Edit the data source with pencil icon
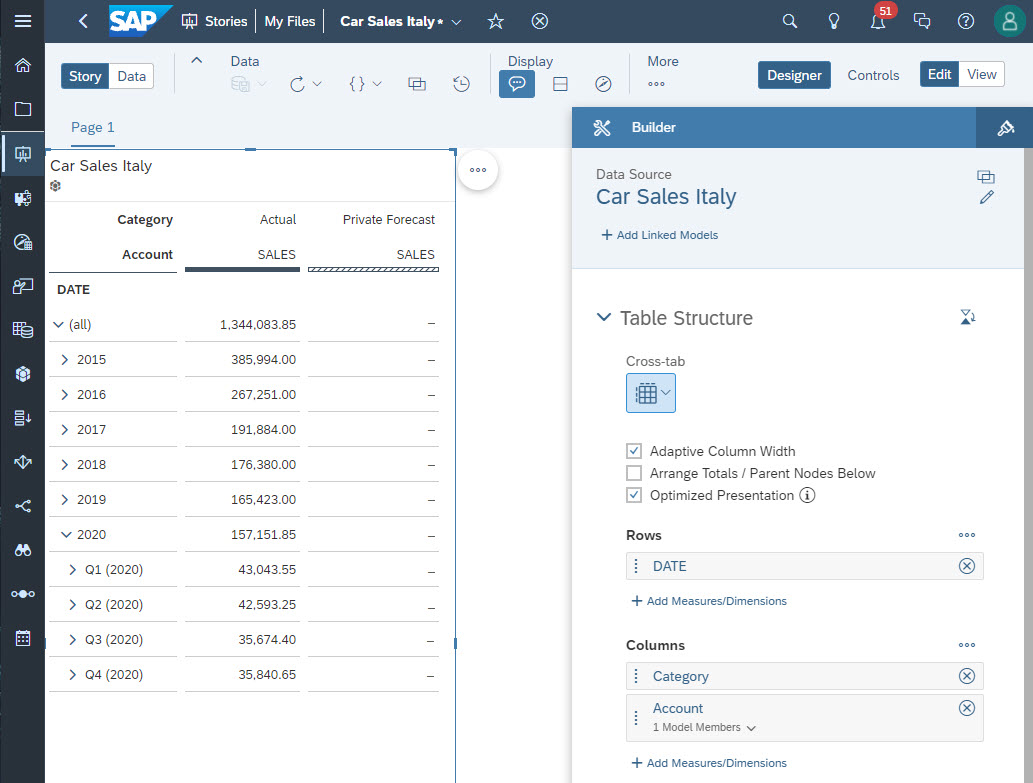The height and width of the screenshot is (783, 1033). tap(986, 198)
